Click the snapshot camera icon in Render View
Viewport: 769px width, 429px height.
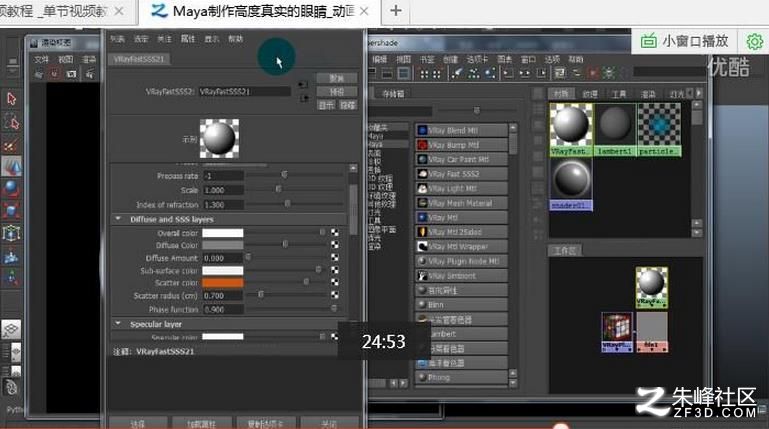(x=72, y=74)
